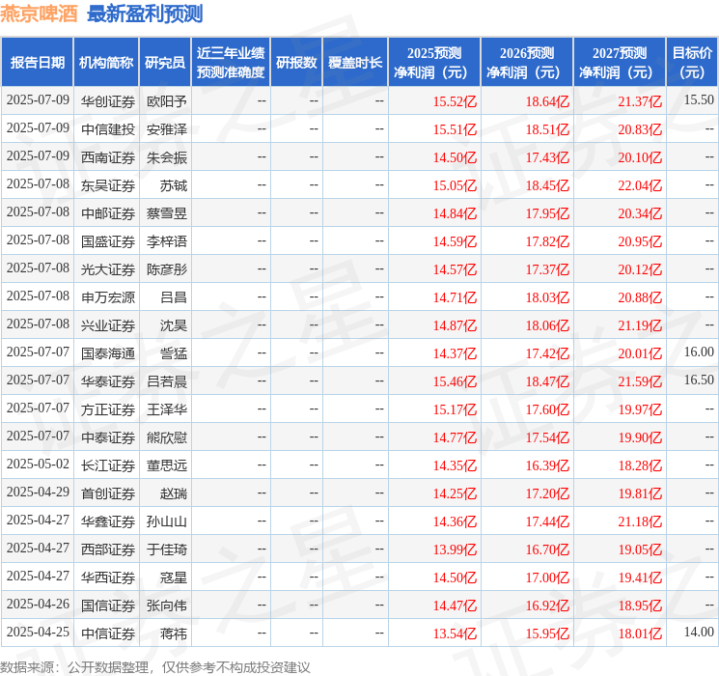Screen dimensions: 719x676
Task: Click the date 2025-04-29
Action: click(38, 492)
